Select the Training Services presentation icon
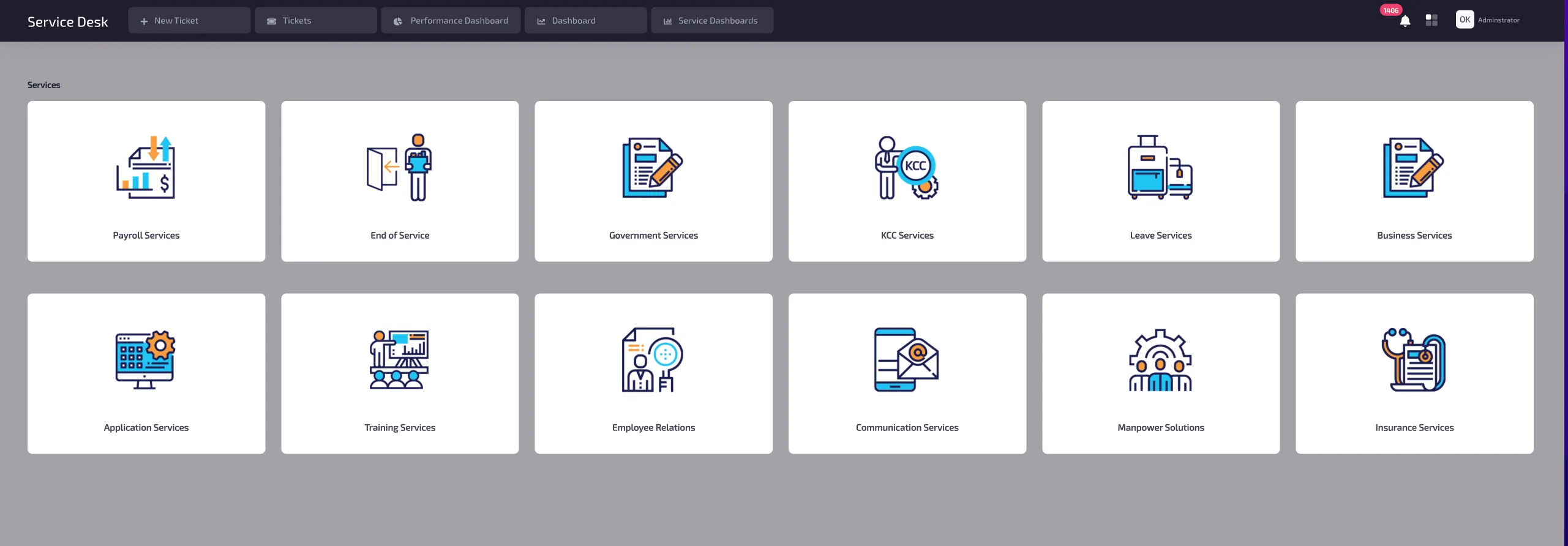 399,360
